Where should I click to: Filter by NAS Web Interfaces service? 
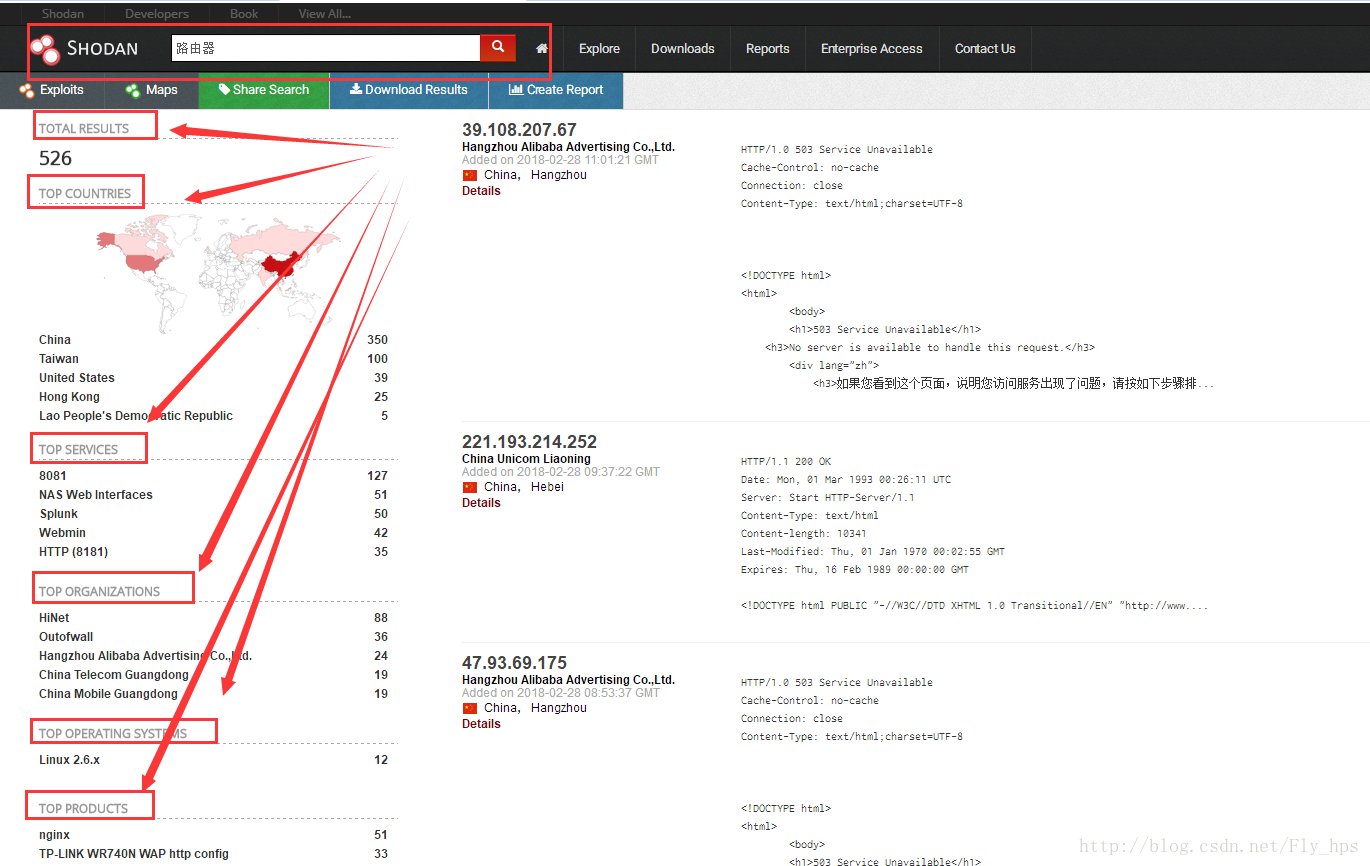pyautogui.click(x=96, y=495)
